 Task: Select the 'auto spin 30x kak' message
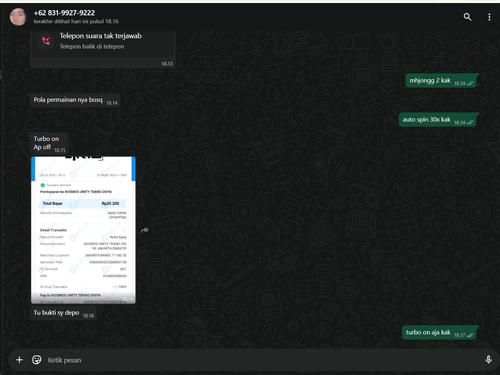pyautogui.click(x=438, y=120)
